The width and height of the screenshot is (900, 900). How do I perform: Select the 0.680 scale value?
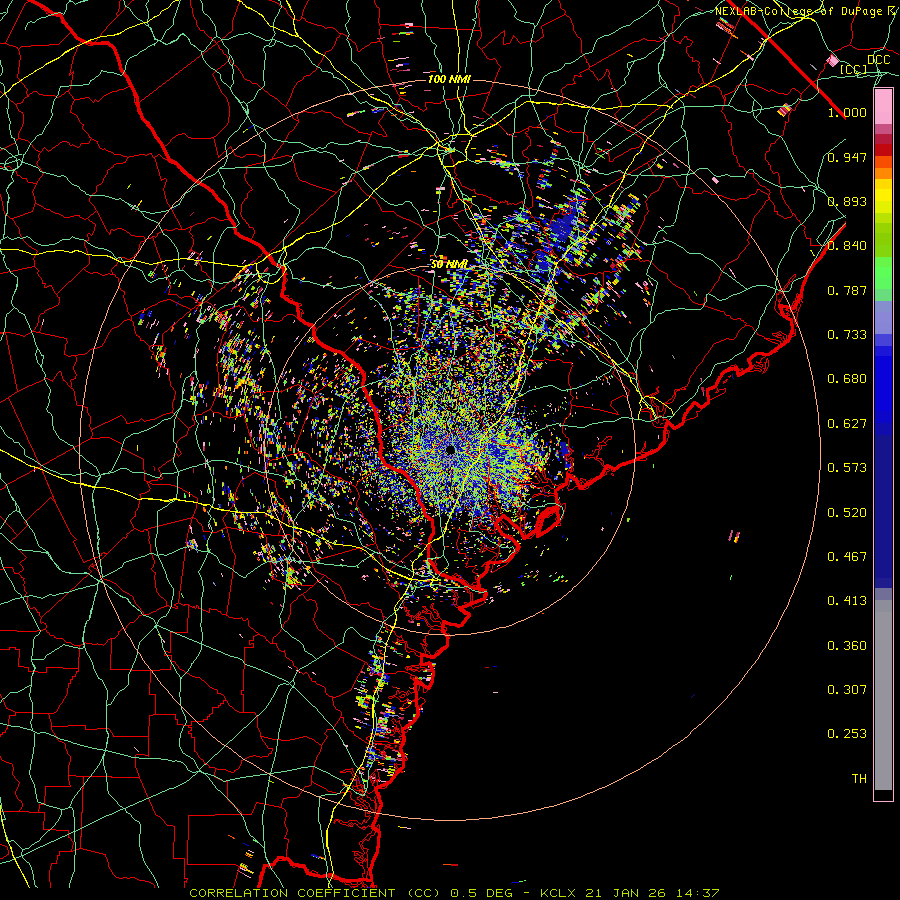(847, 379)
